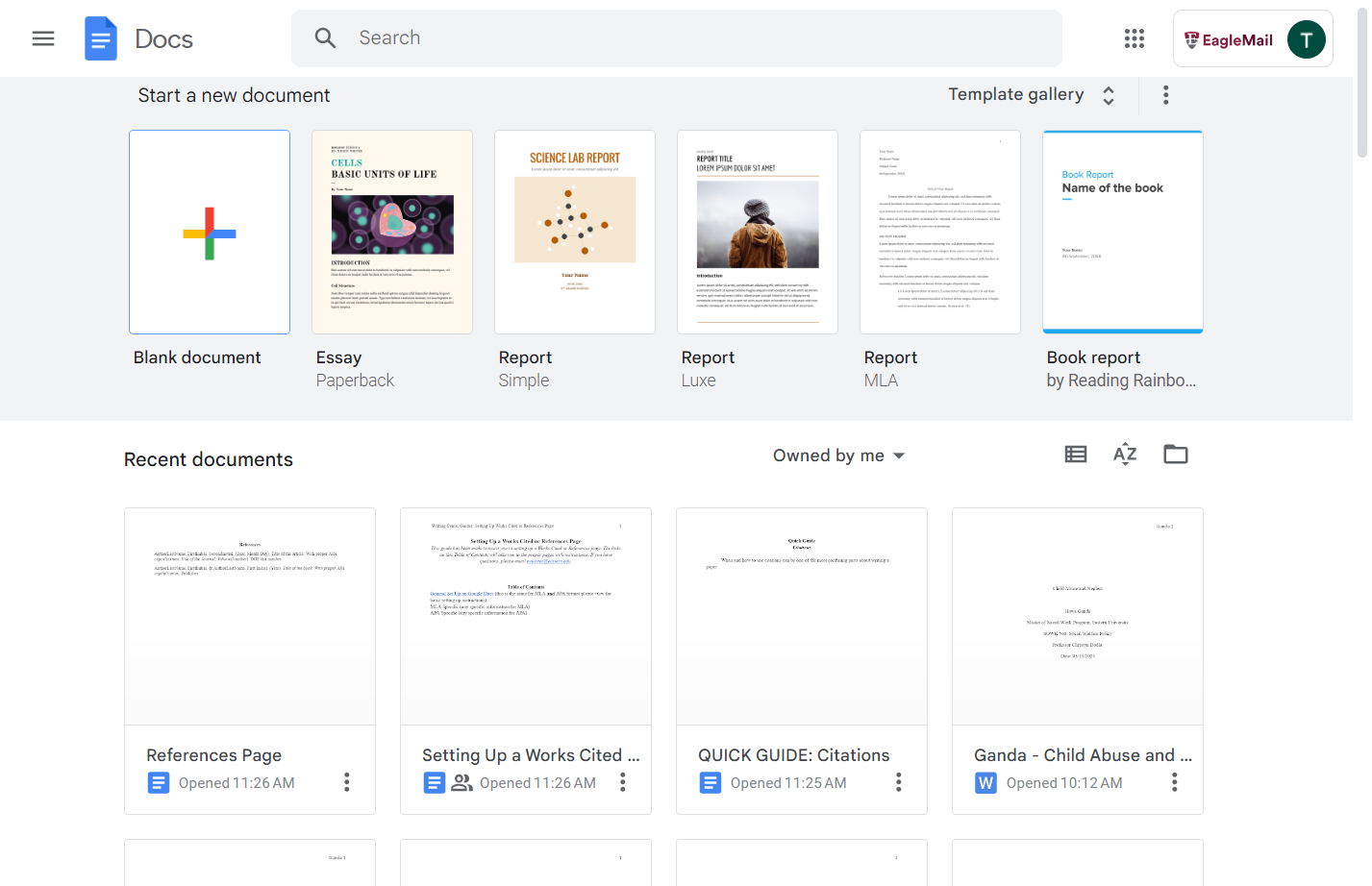Viewport: 1372px width, 886px height.
Task: Open the Owned by me dropdown
Action: 839,455
